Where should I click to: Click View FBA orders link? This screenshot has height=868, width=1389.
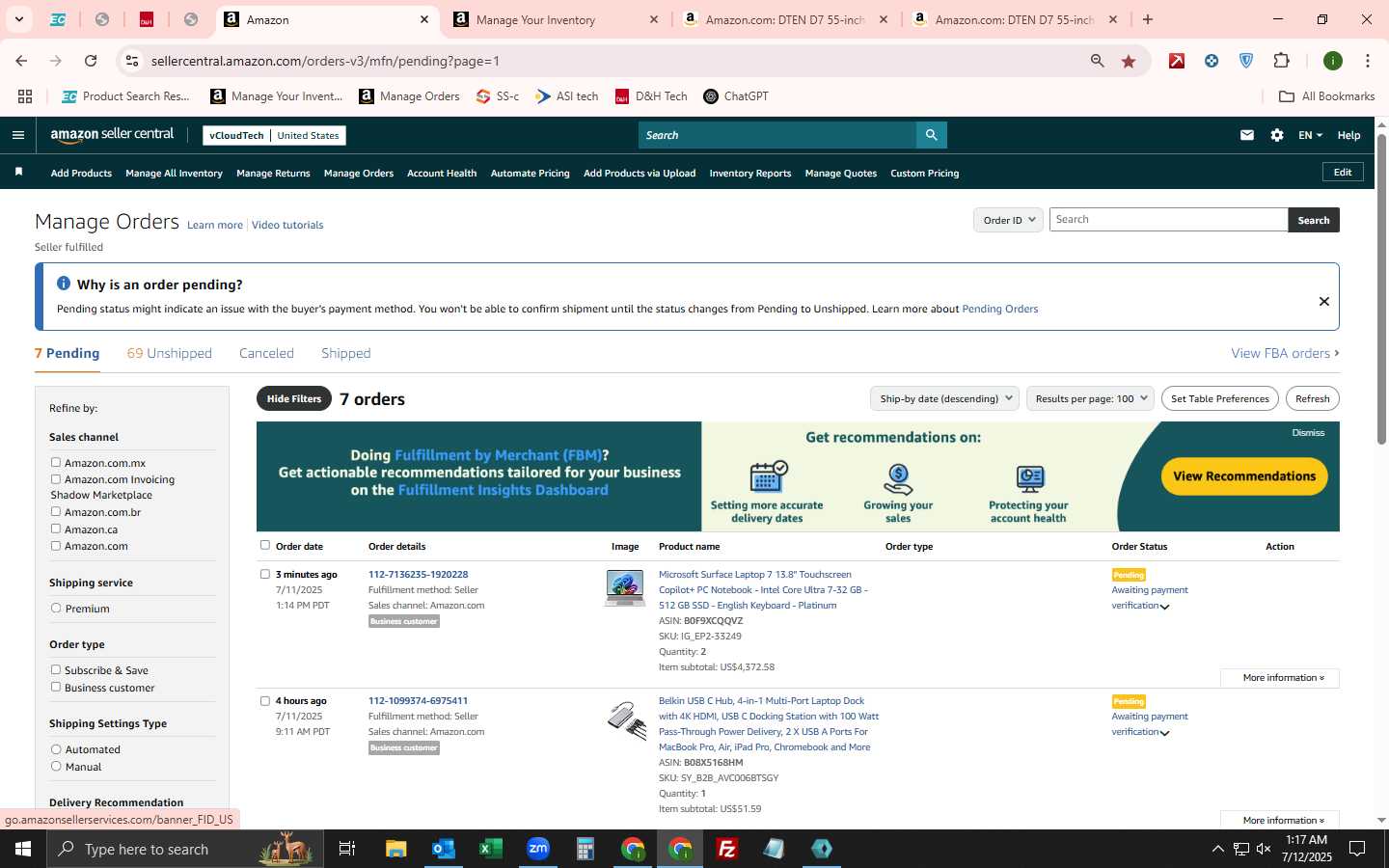[x=1285, y=353]
